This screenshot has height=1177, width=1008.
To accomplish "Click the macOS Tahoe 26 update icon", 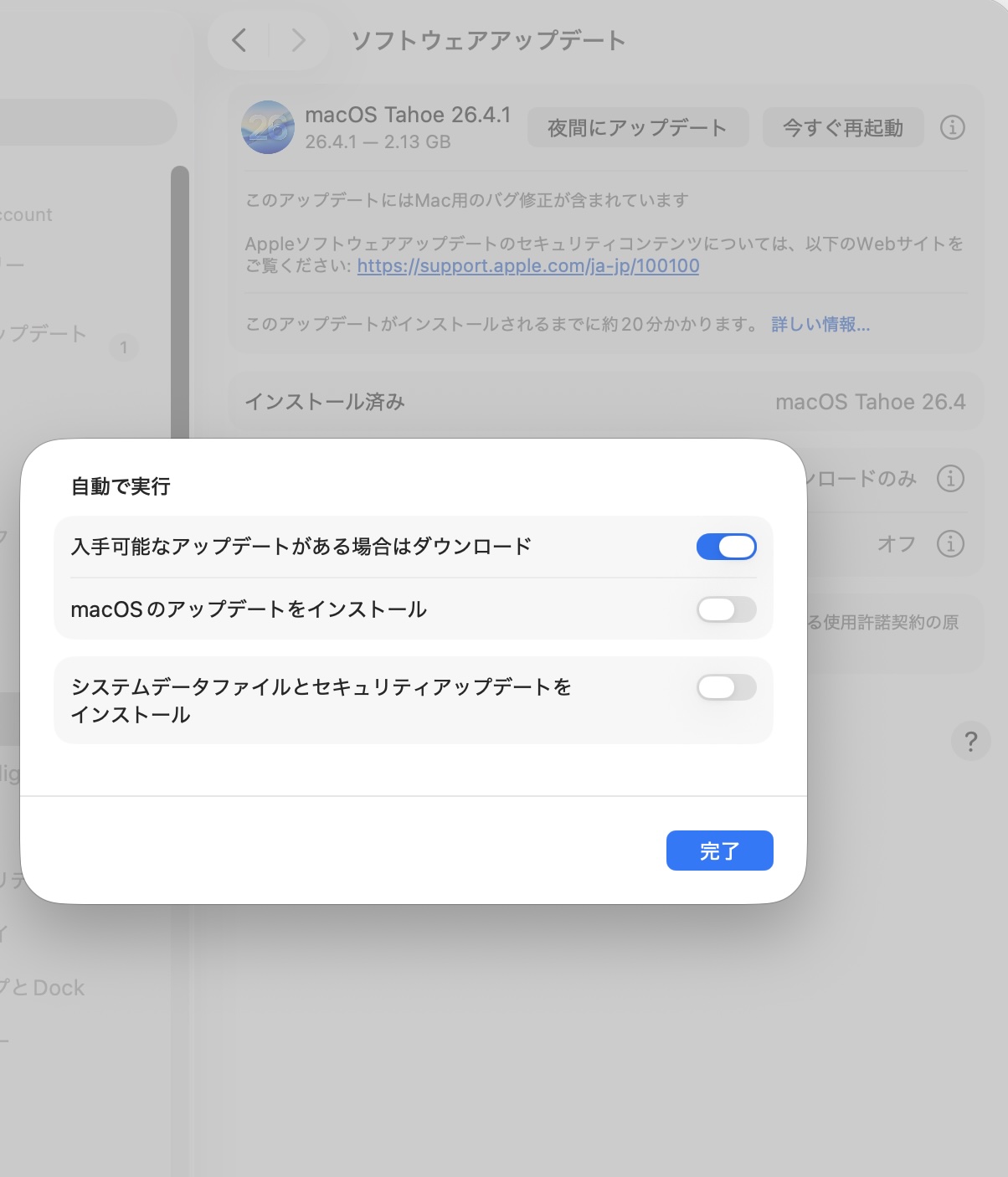I will coord(268,127).
